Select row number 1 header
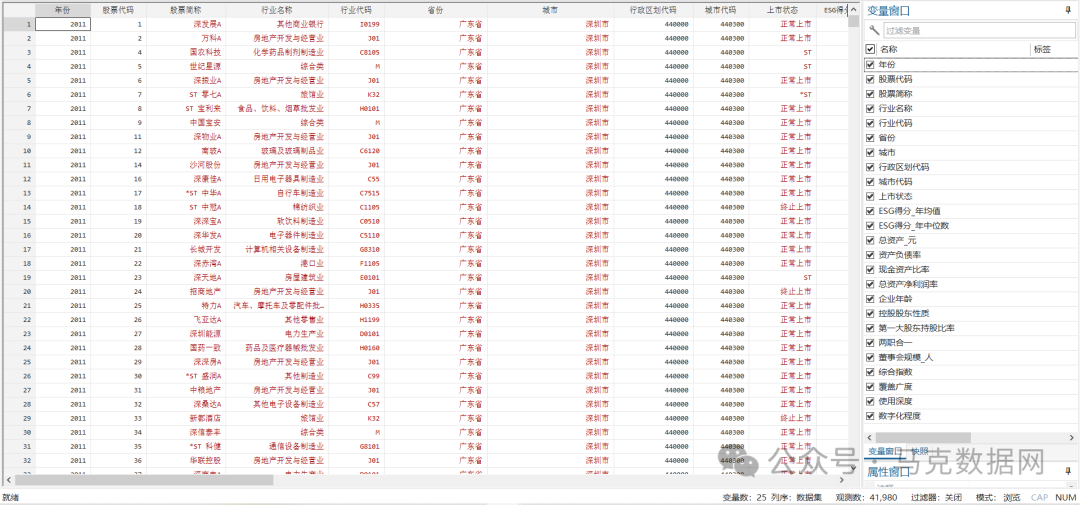The width and height of the screenshot is (1080, 505). coord(17,24)
